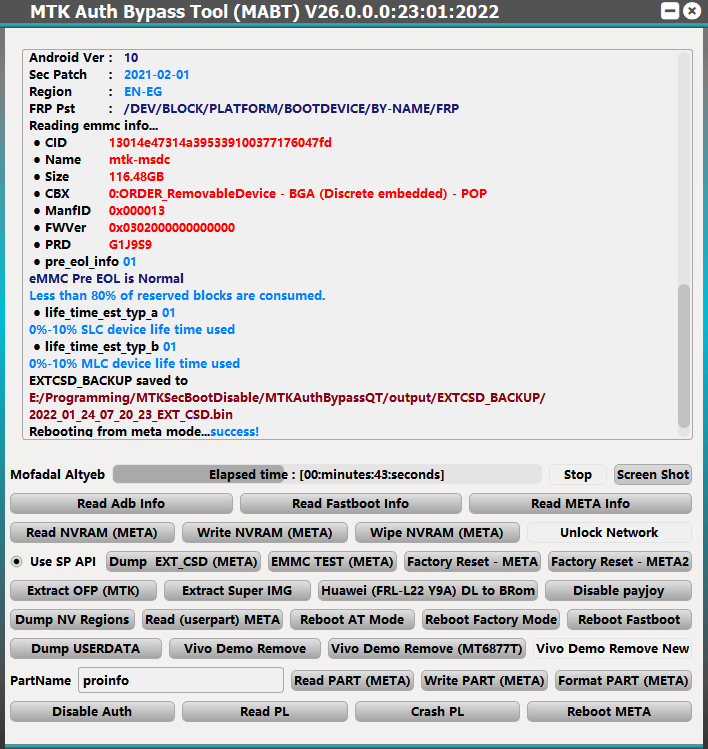Click the PRD value G1J9S9
Screen dimensions: 708x749
[130, 245]
